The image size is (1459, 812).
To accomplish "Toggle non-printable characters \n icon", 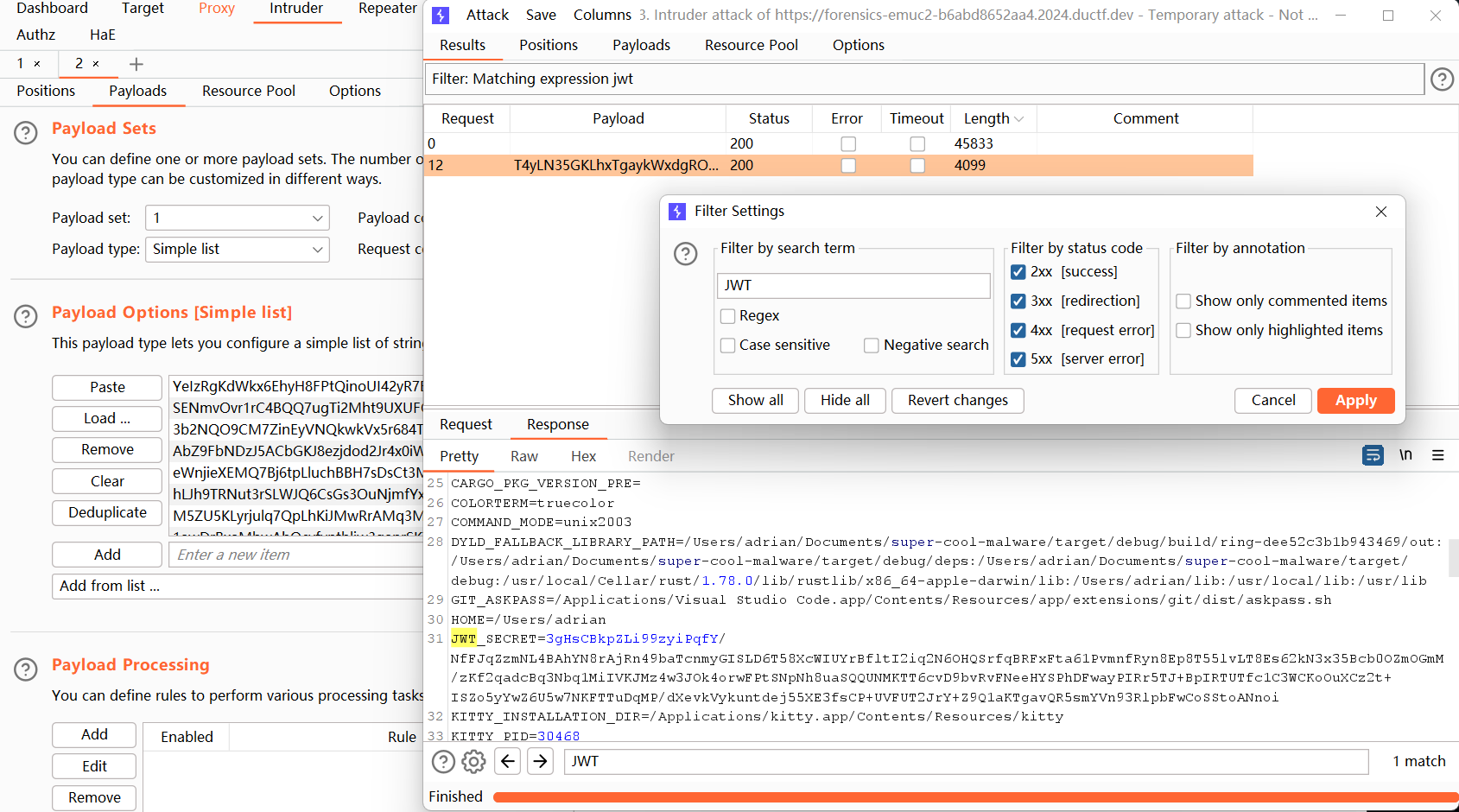I will (1405, 455).
